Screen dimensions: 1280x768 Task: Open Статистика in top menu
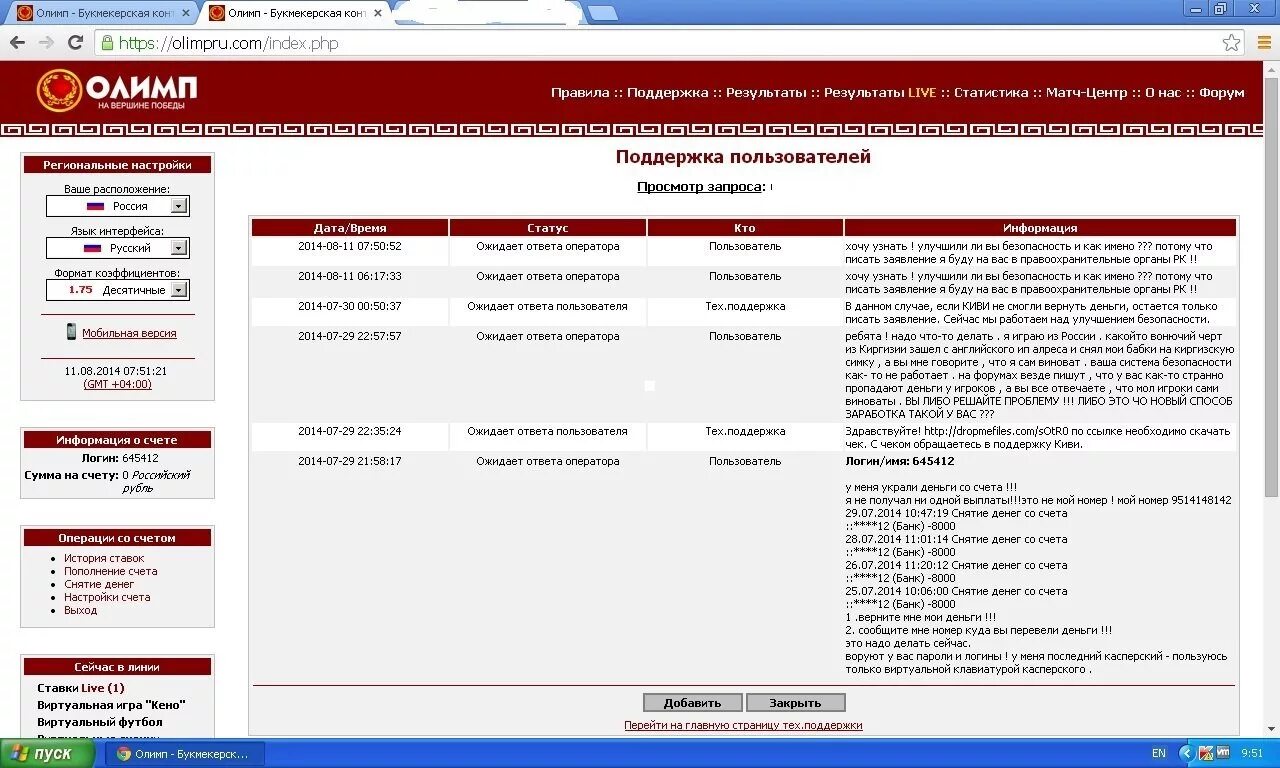tap(991, 92)
